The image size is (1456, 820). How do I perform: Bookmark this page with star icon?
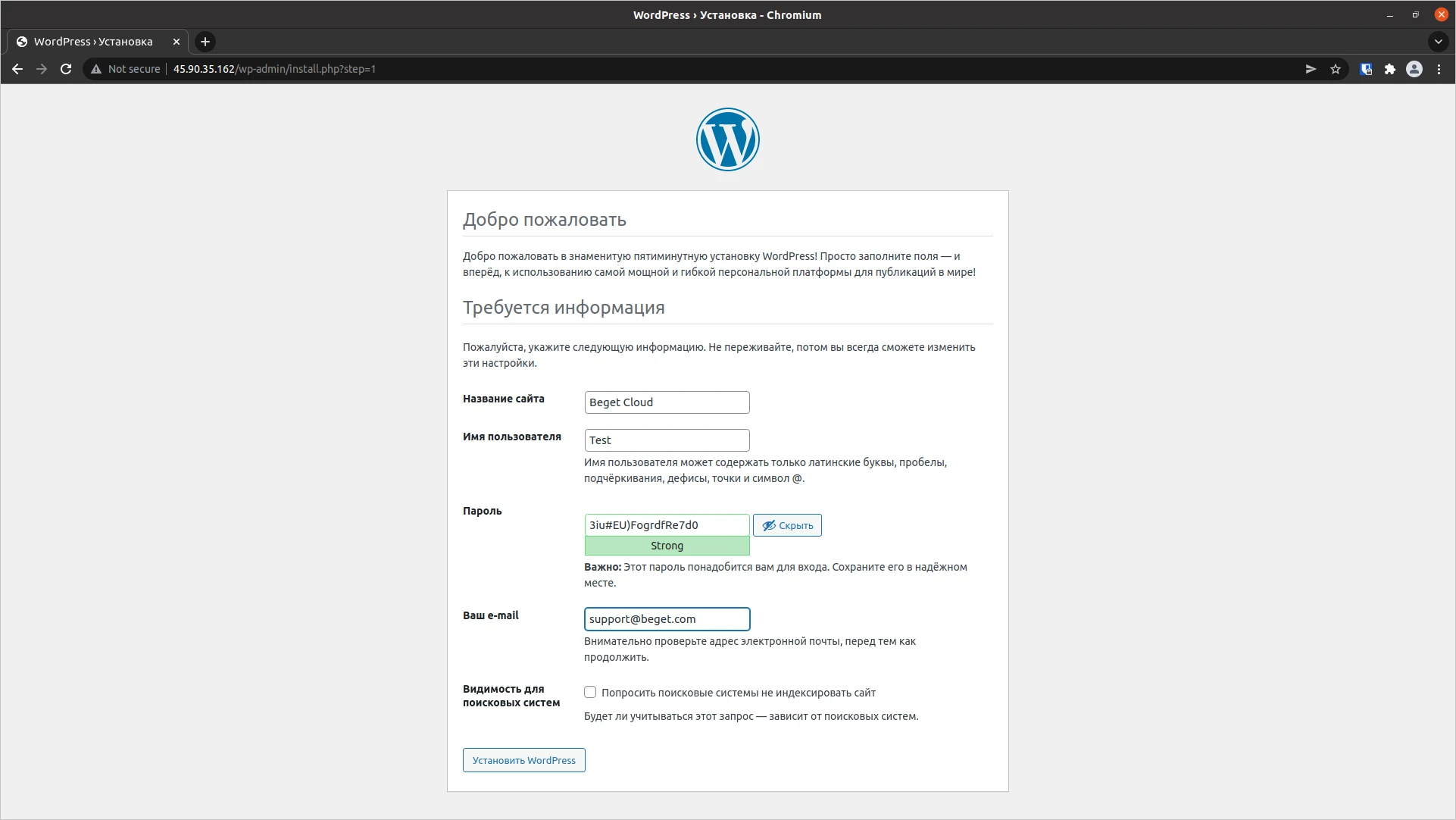point(1336,69)
